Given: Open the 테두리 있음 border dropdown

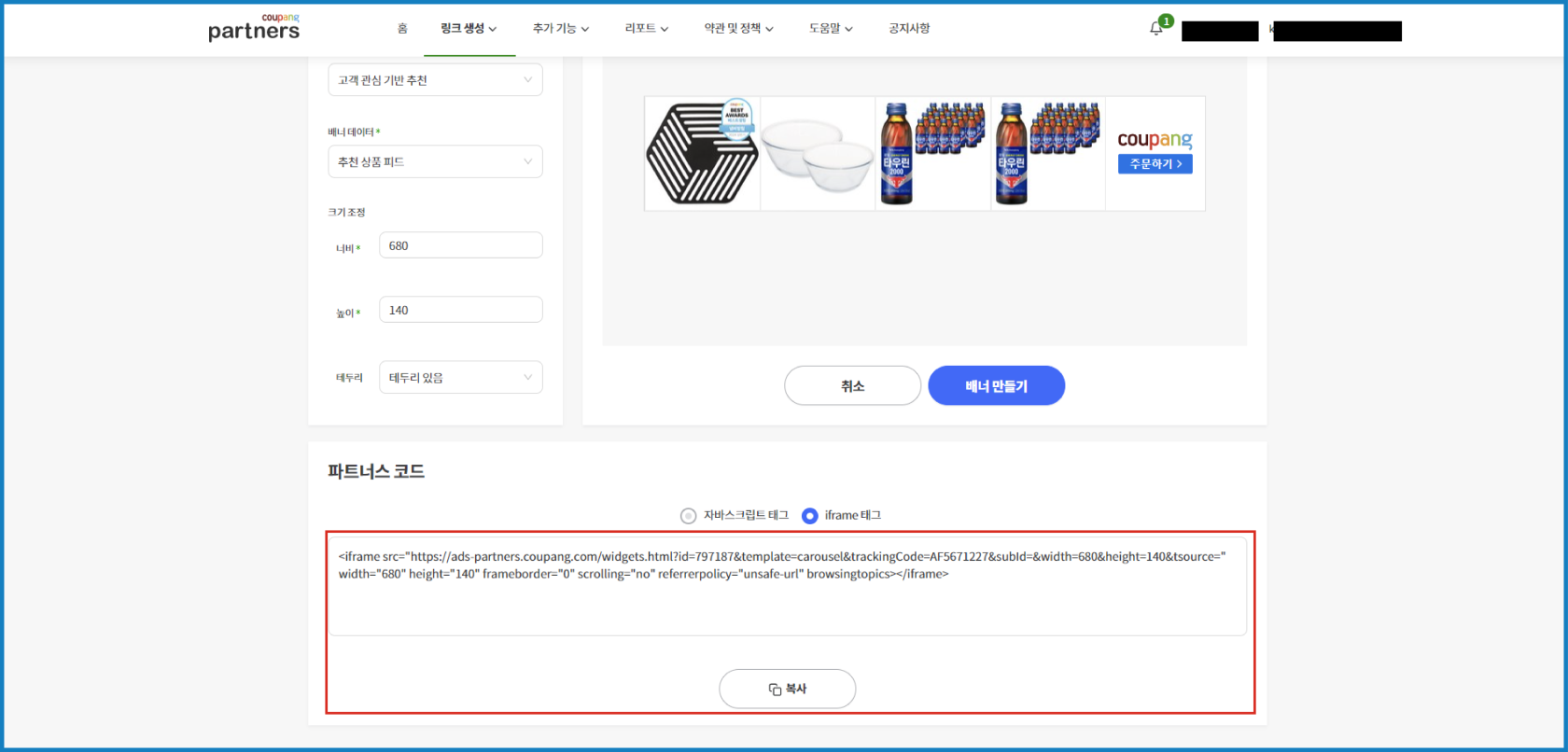Looking at the screenshot, I should (x=460, y=378).
